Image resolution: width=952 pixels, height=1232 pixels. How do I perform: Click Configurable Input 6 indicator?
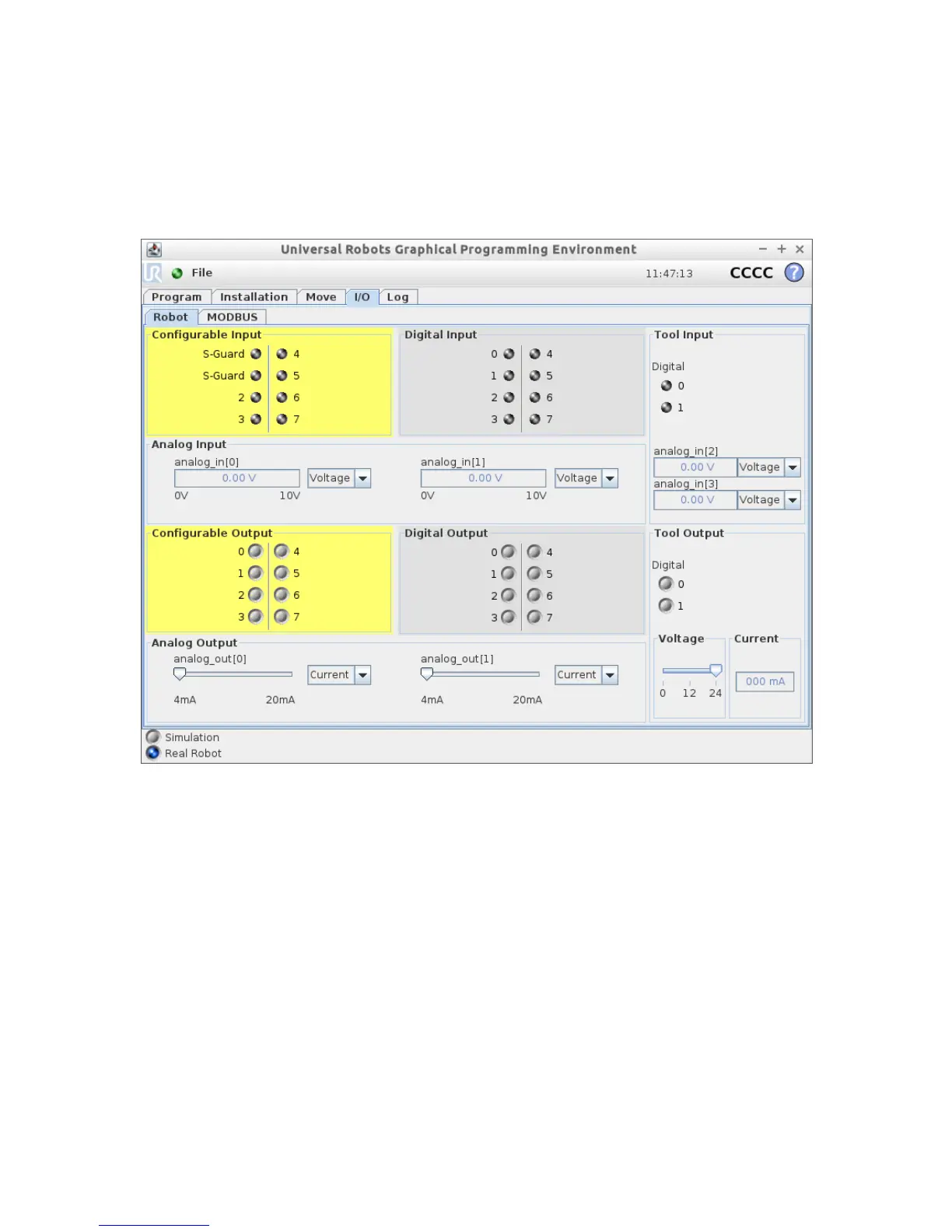282,397
